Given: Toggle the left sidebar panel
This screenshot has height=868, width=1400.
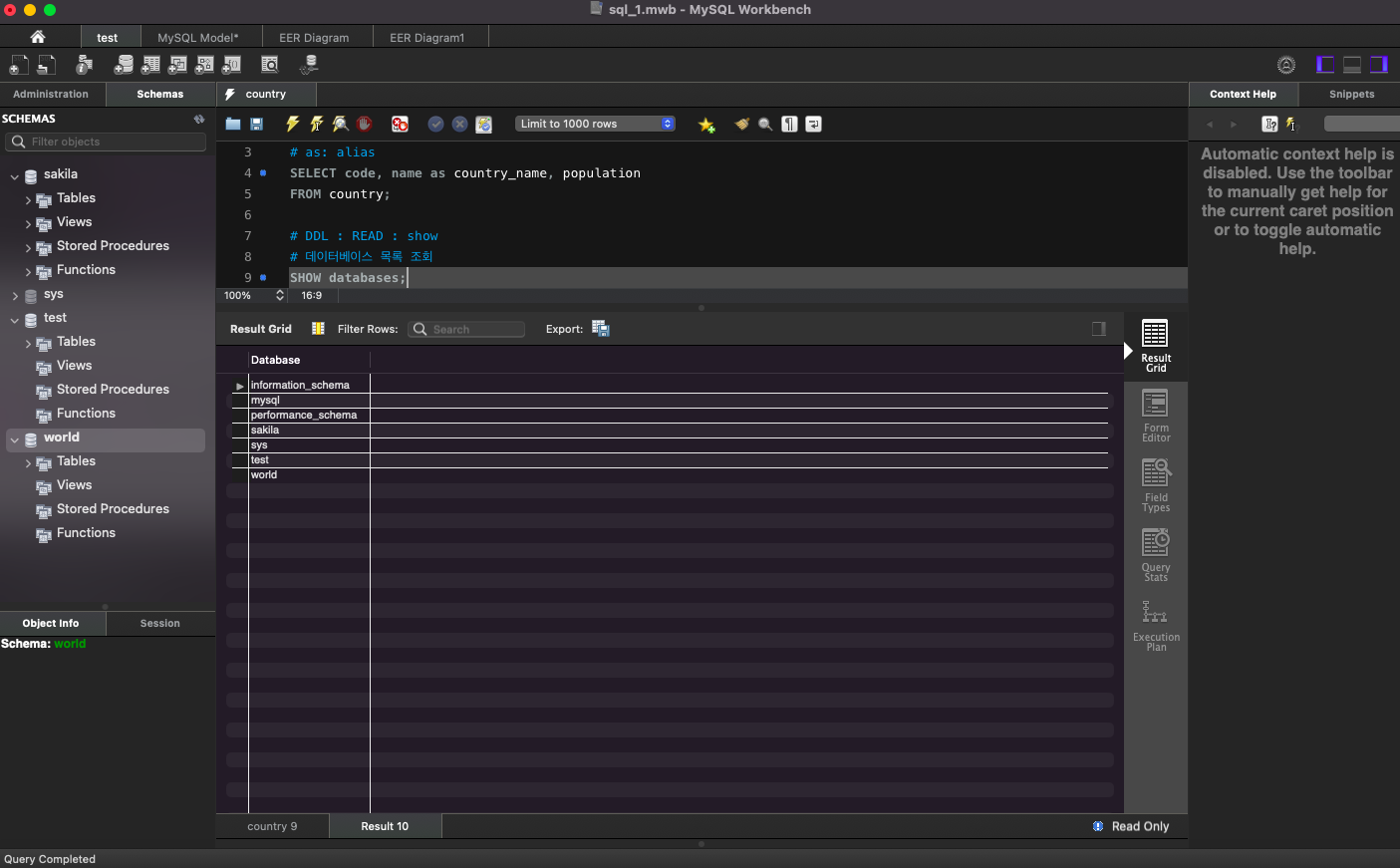Looking at the screenshot, I should pos(1325,65).
